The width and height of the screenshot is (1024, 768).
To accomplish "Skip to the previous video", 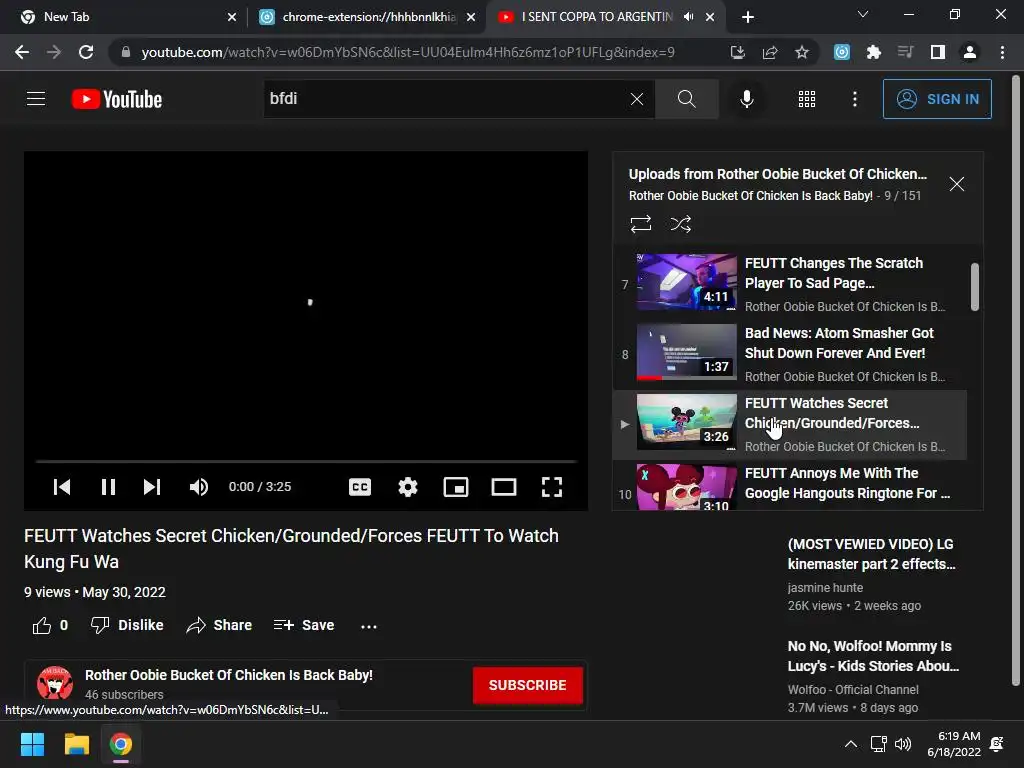I will pos(62,487).
